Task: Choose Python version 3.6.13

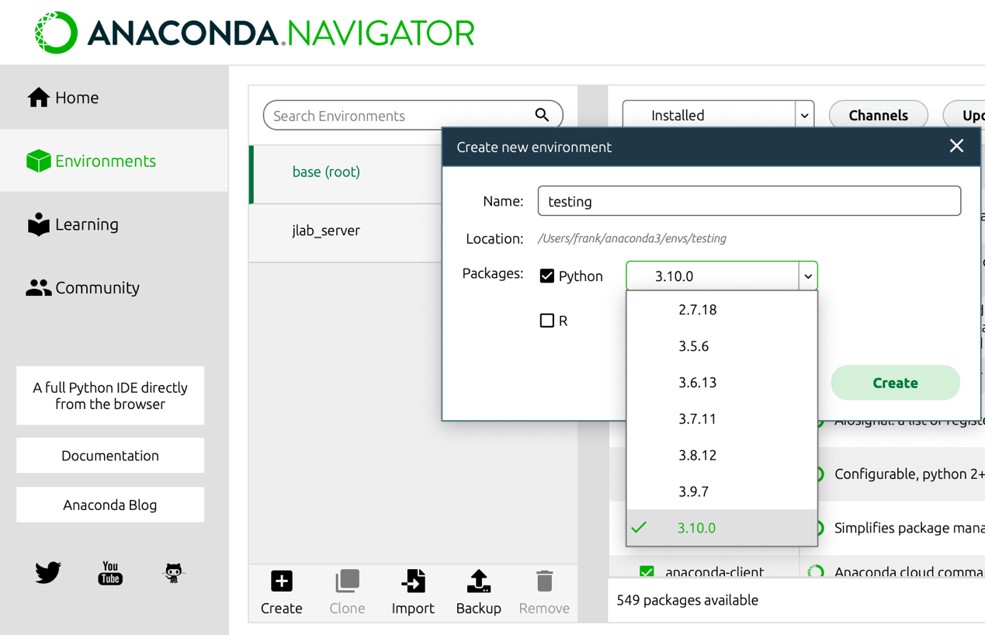Action: pos(722,383)
